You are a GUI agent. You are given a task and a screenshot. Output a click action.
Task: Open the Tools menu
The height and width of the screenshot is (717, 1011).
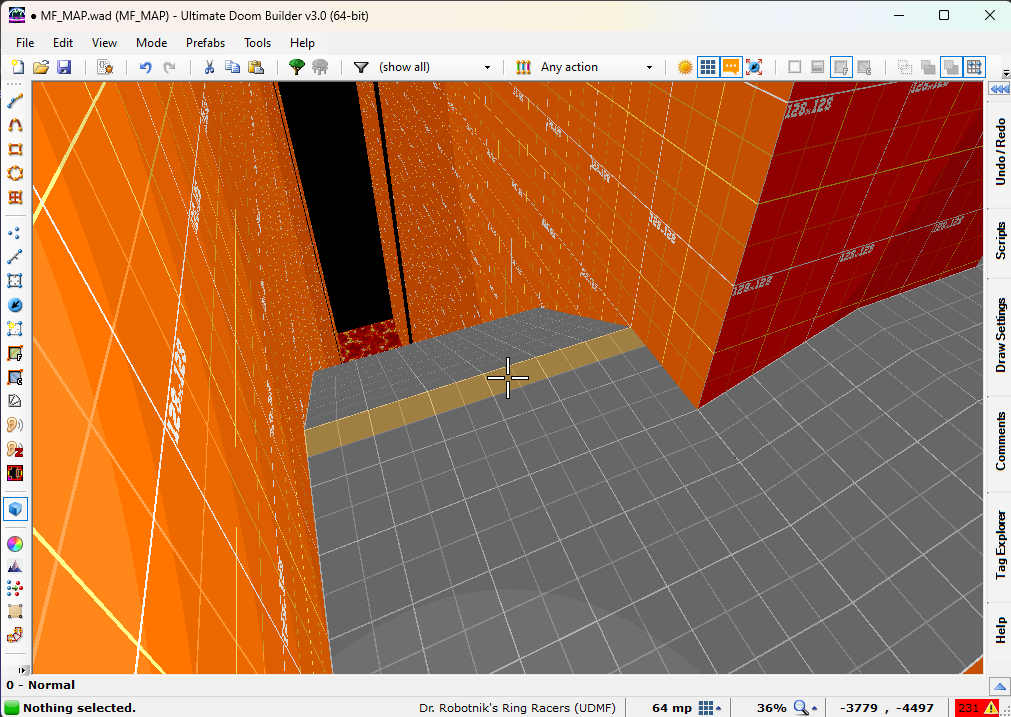tap(257, 43)
